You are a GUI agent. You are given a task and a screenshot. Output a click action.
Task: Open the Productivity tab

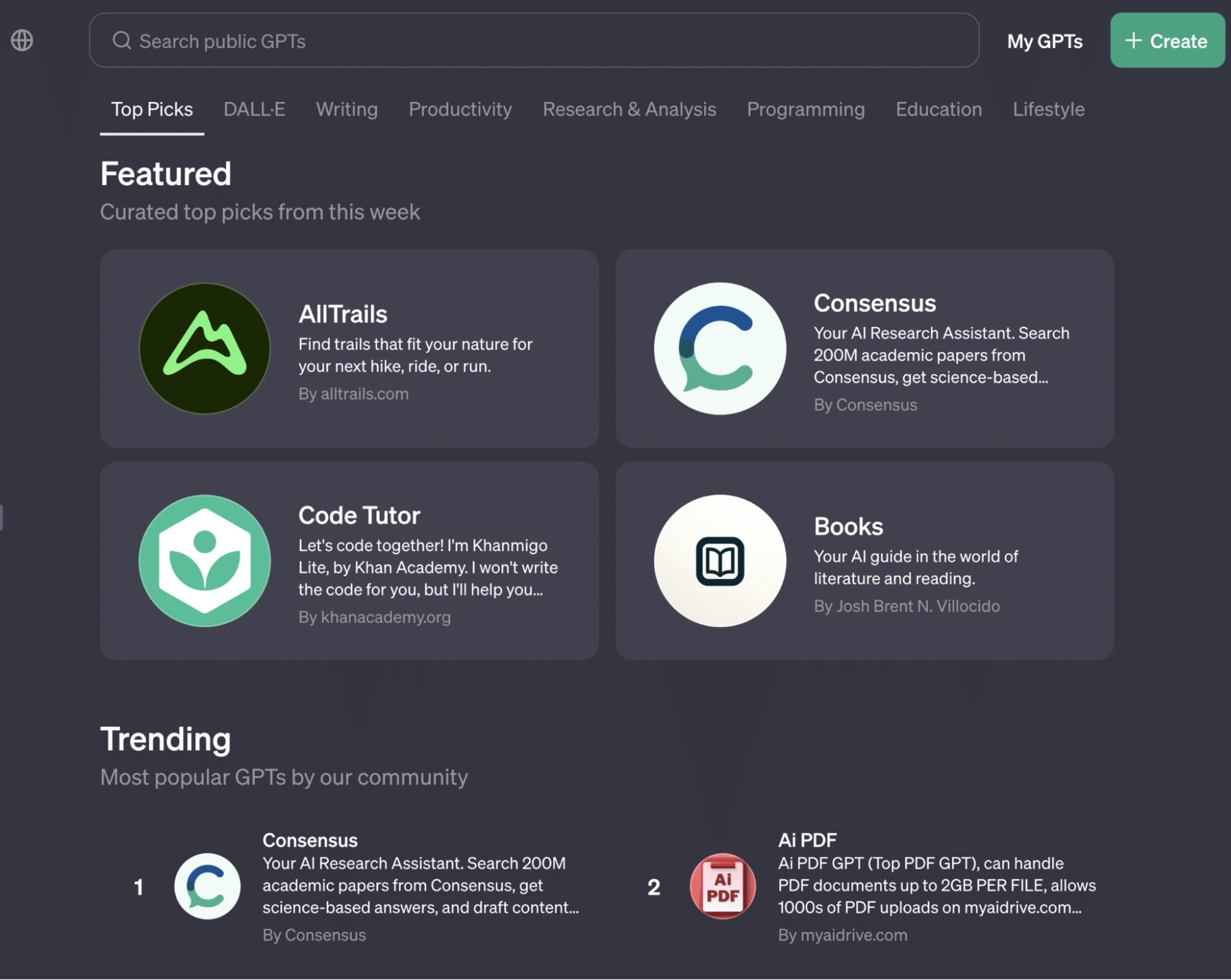(x=460, y=110)
